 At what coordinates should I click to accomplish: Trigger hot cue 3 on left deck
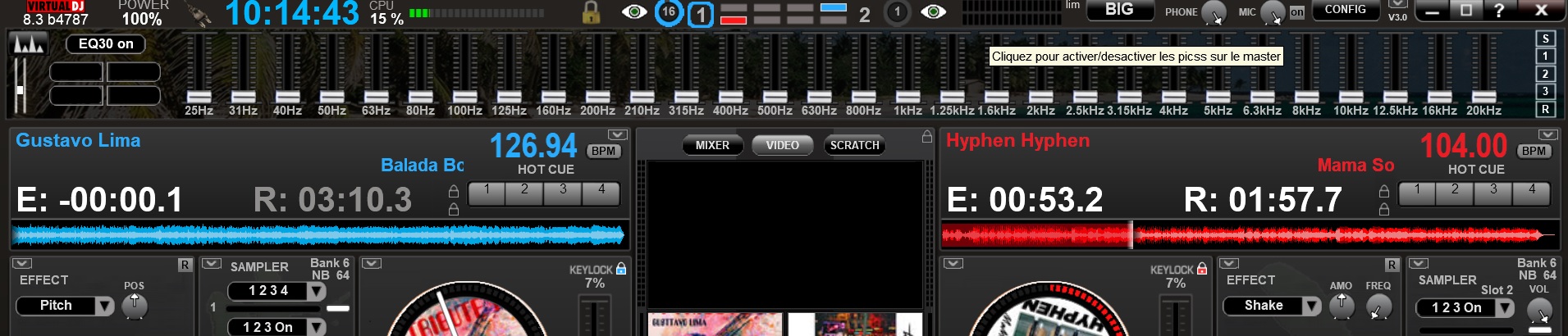tap(563, 193)
